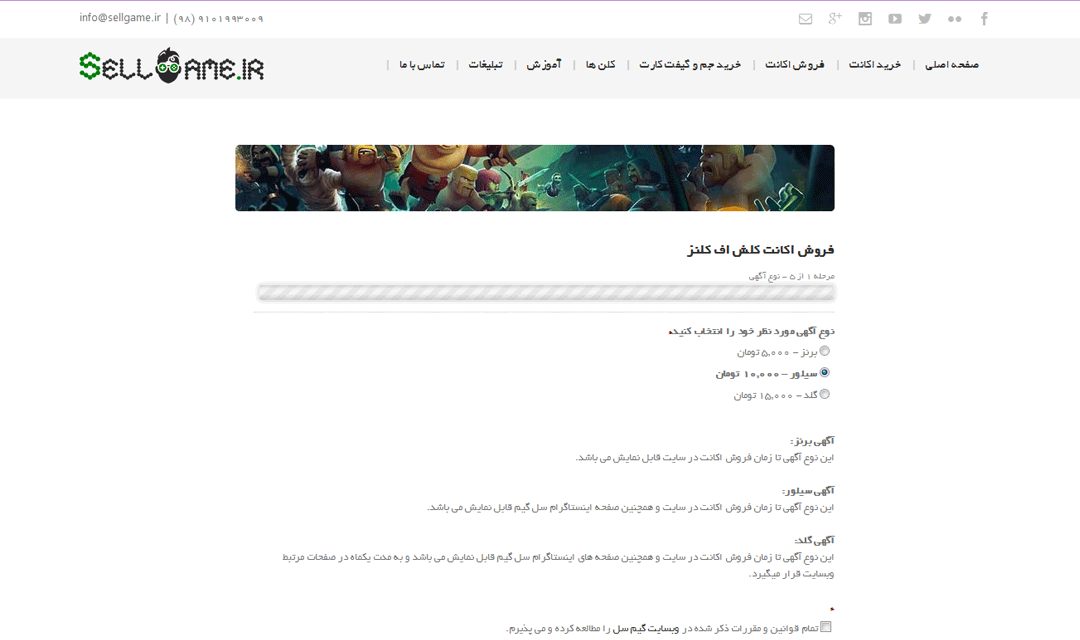Click the phone number in top bar
Viewport: 1080px width, 640px height.
point(218,19)
